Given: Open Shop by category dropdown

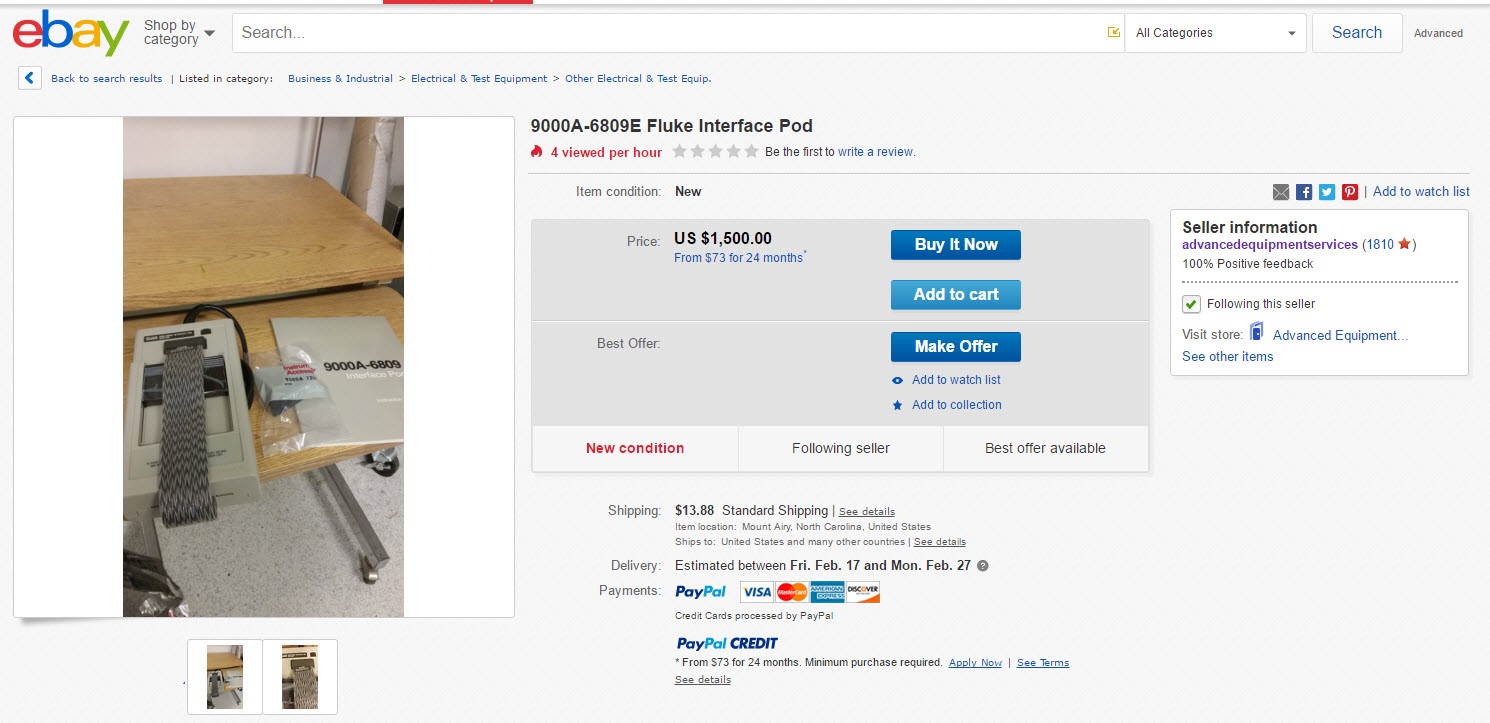Looking at the screenshot, I should (x=179, y=33).
